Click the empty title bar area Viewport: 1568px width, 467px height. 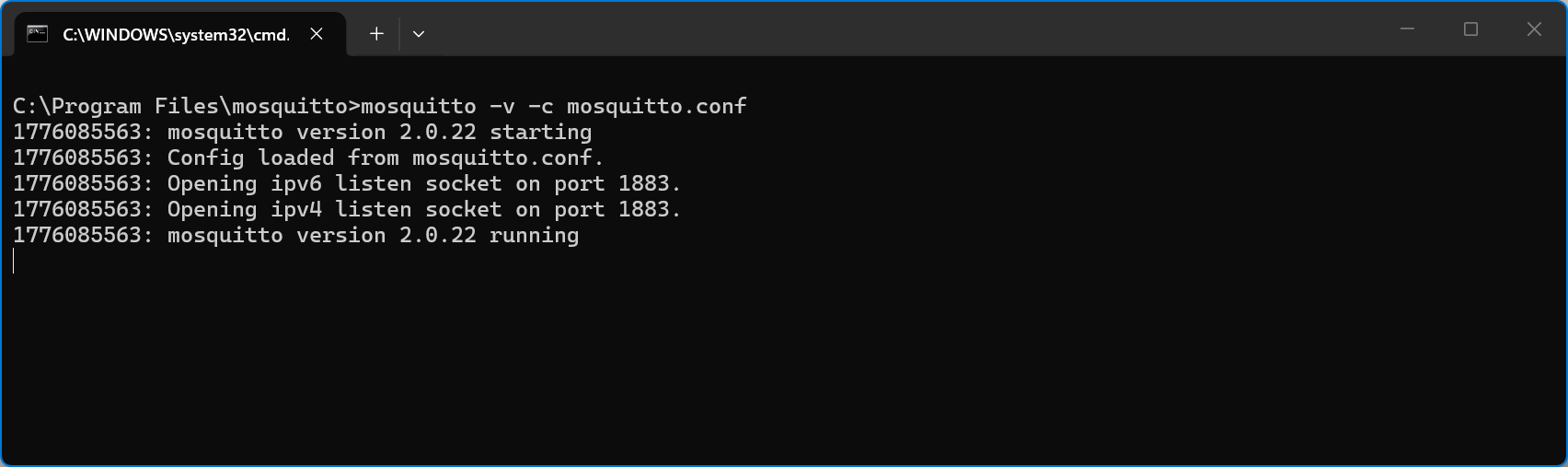coord(902,29)
